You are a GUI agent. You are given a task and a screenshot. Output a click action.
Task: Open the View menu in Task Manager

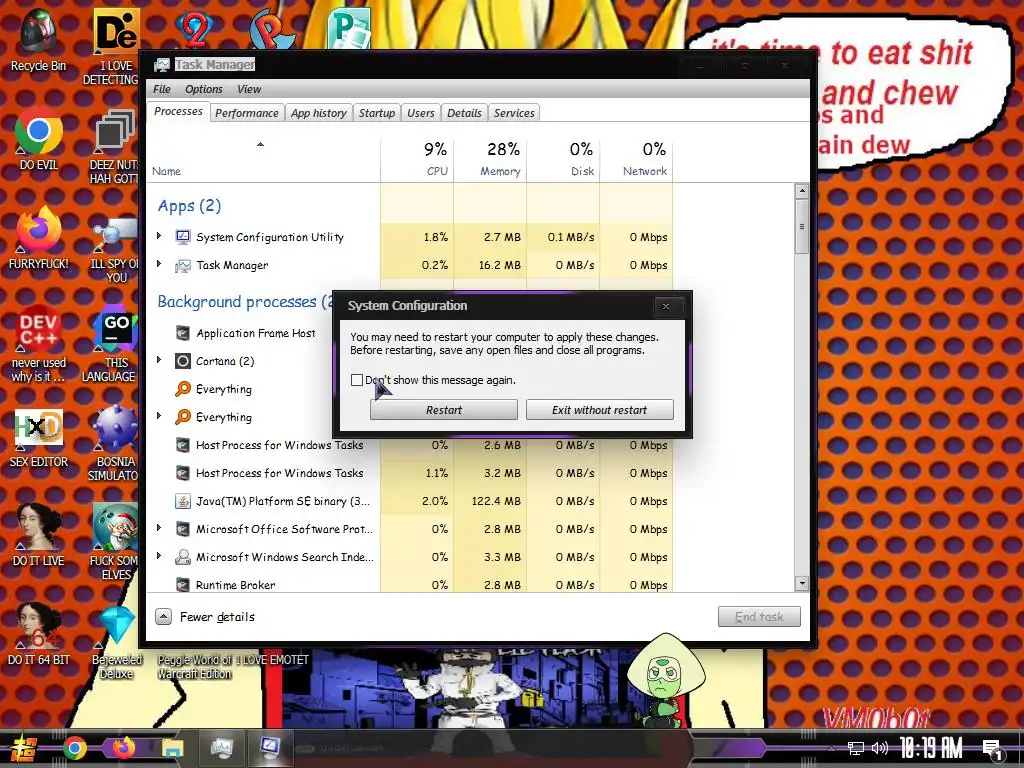(x=249, y=89)
